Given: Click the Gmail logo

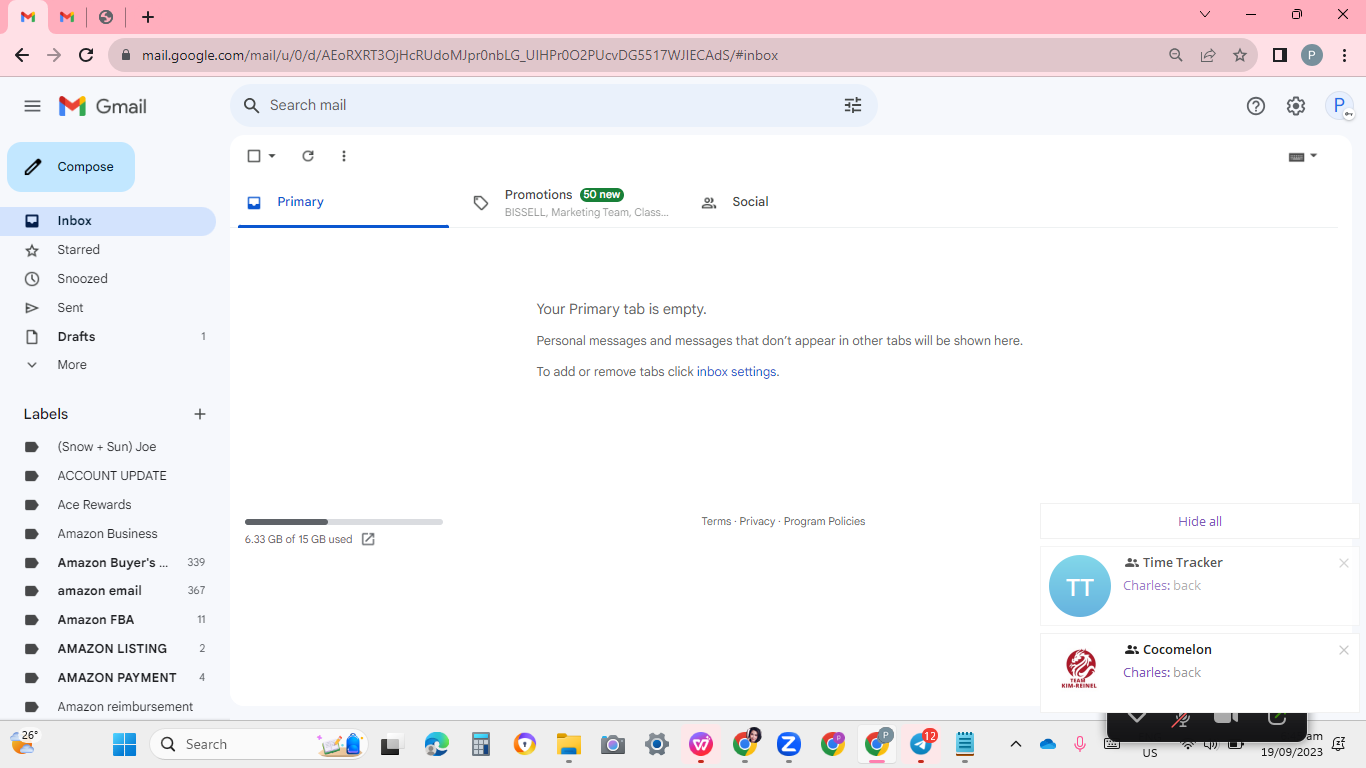Looking at the screenshot, I should pos(103,106).
